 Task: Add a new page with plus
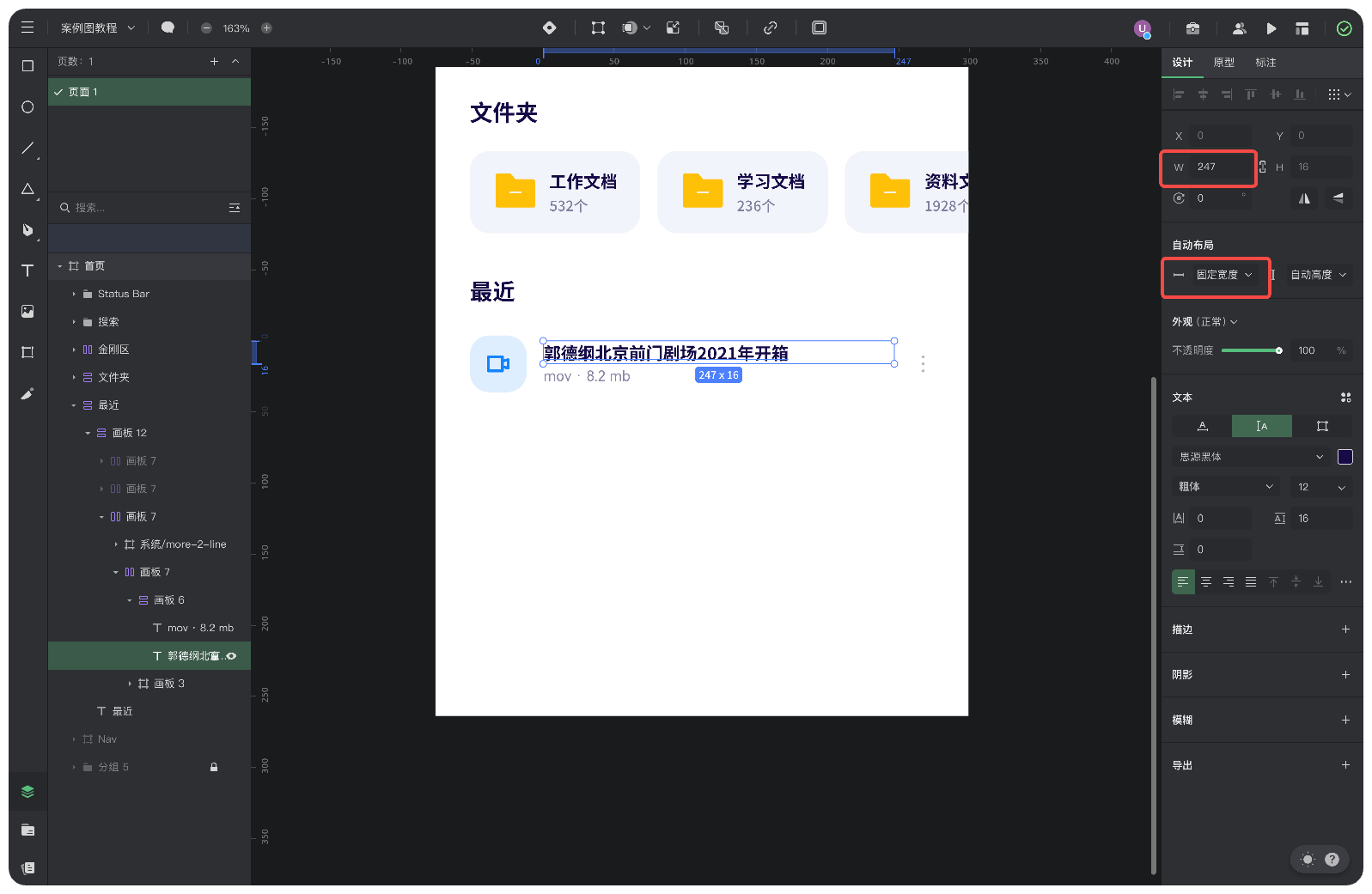214,61
